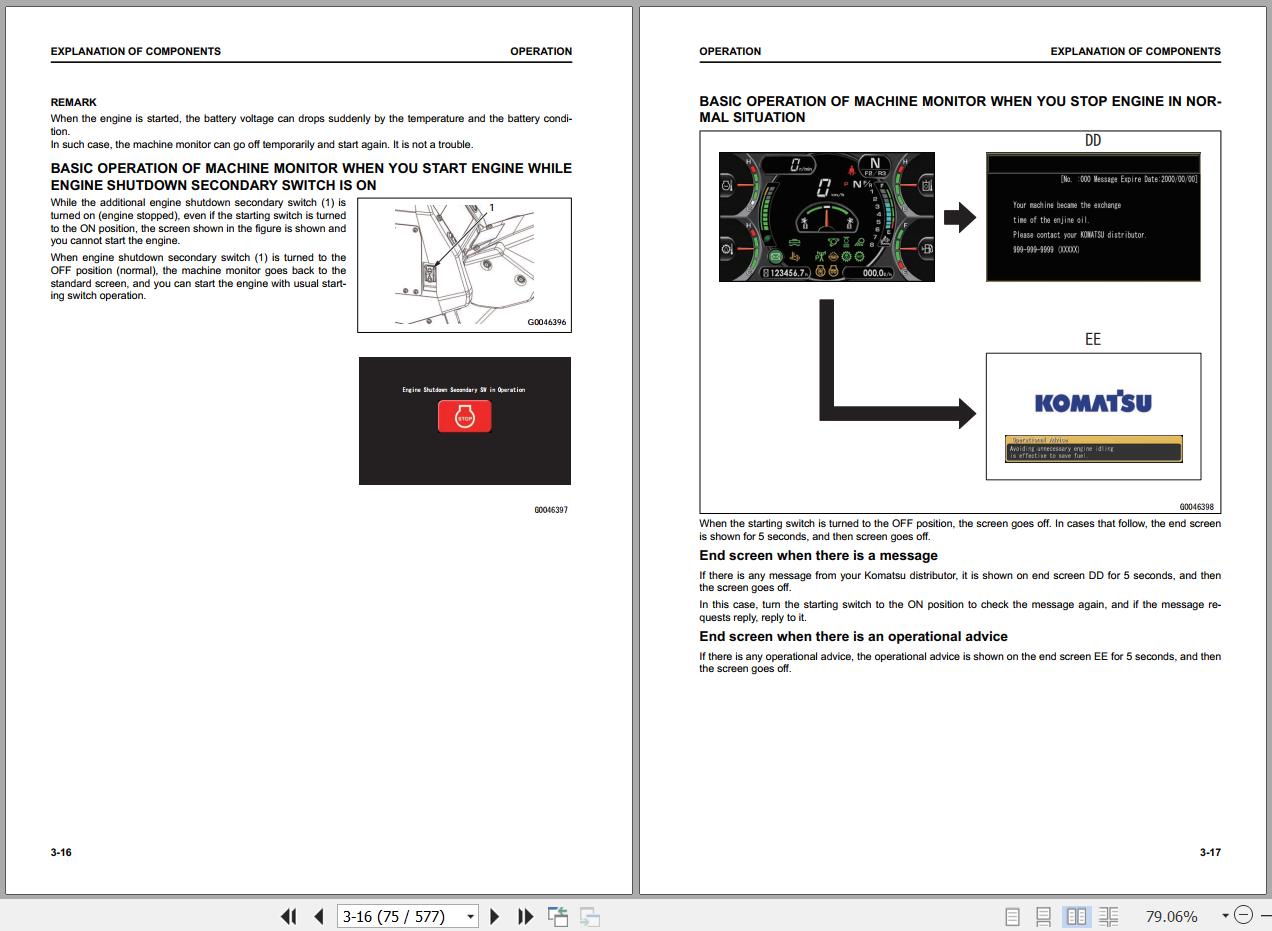
Task: Select two-page continuous scrolling layout
Action: 1108,916
